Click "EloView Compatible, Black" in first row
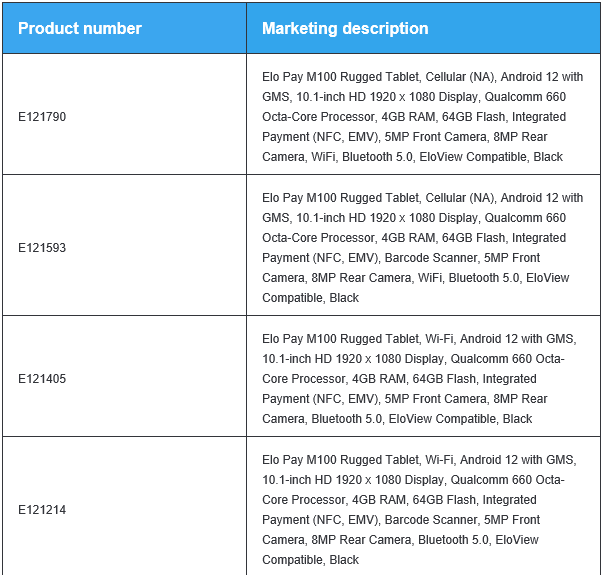603x575 pixels. pyautogui.click(x=491, y=157)
